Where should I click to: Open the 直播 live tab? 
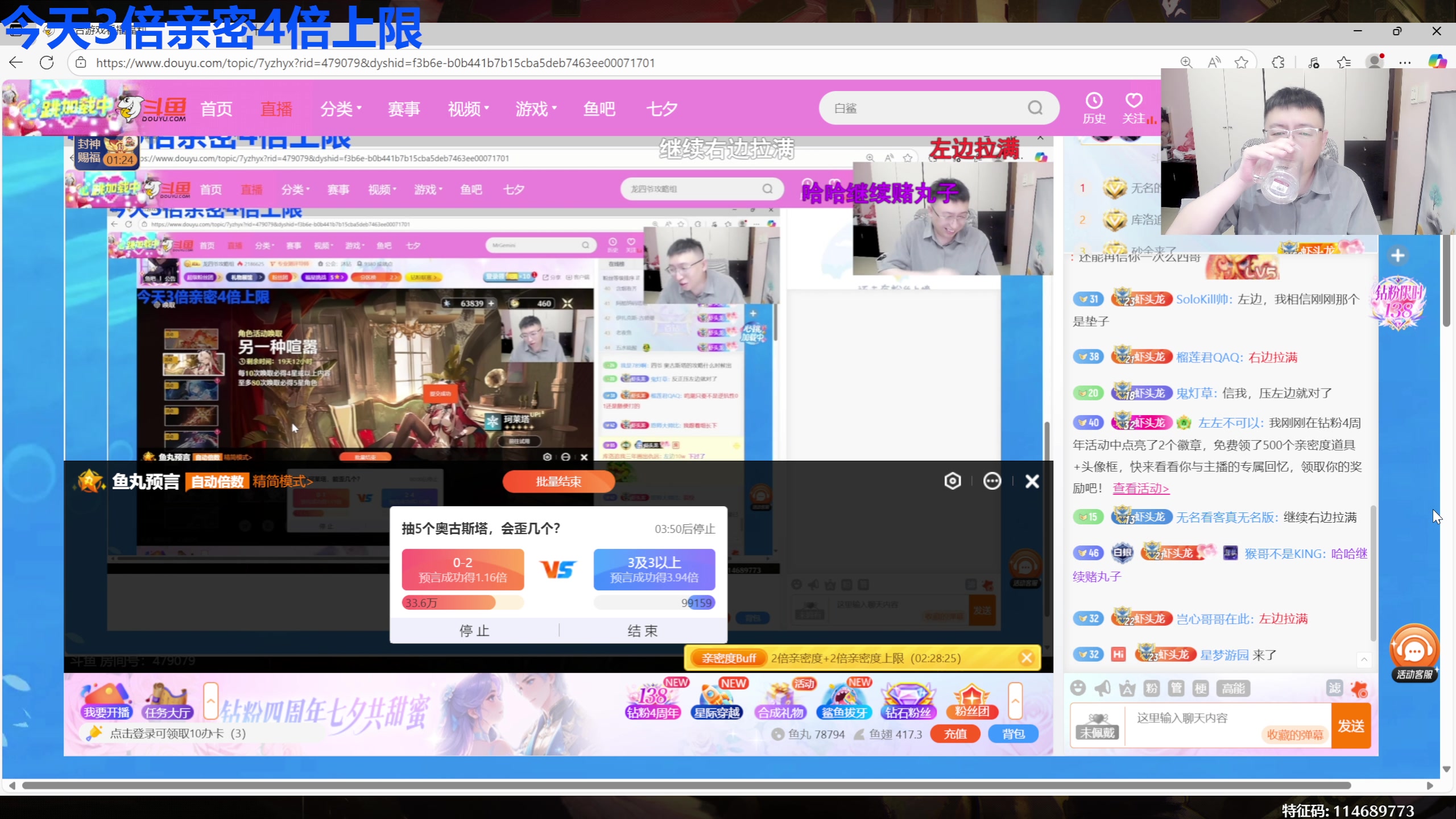276,108
